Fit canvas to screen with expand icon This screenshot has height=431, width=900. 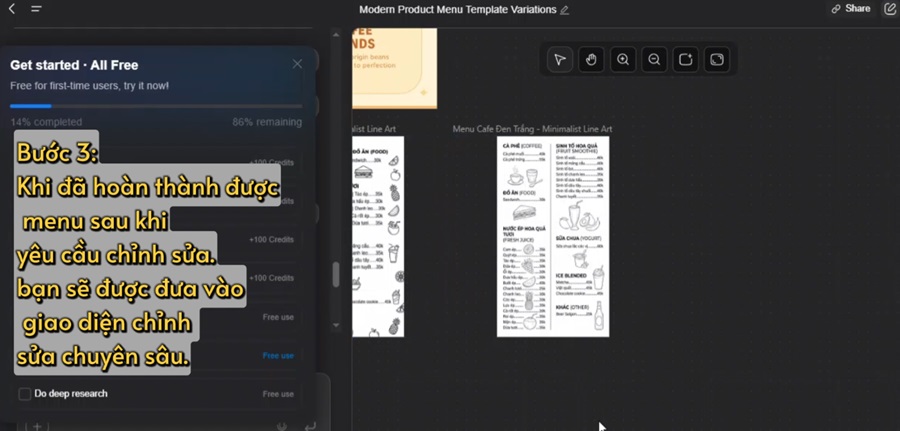click(x=717, y=60)
